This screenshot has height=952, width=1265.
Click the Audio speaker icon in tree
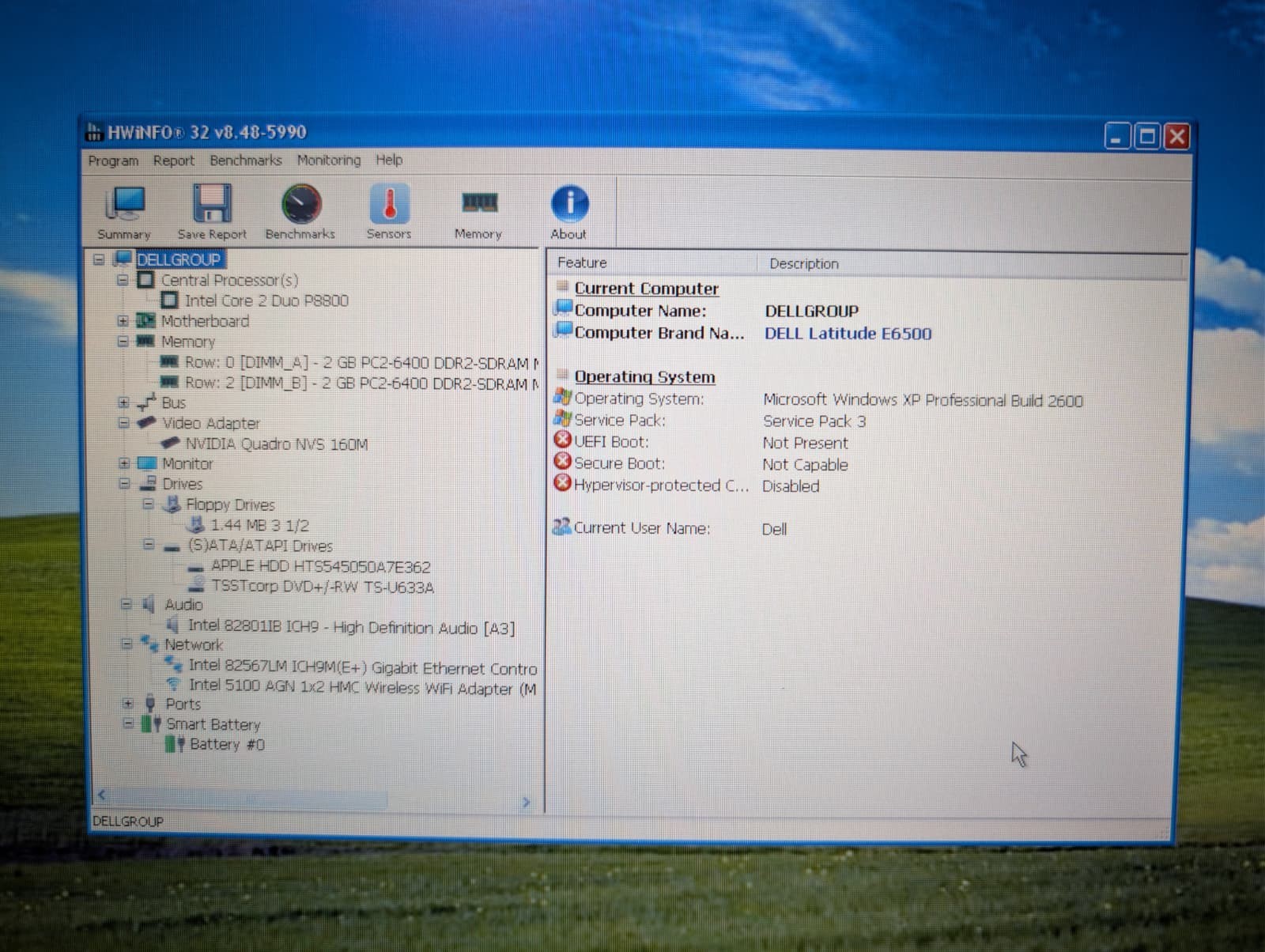pos(149,604)
